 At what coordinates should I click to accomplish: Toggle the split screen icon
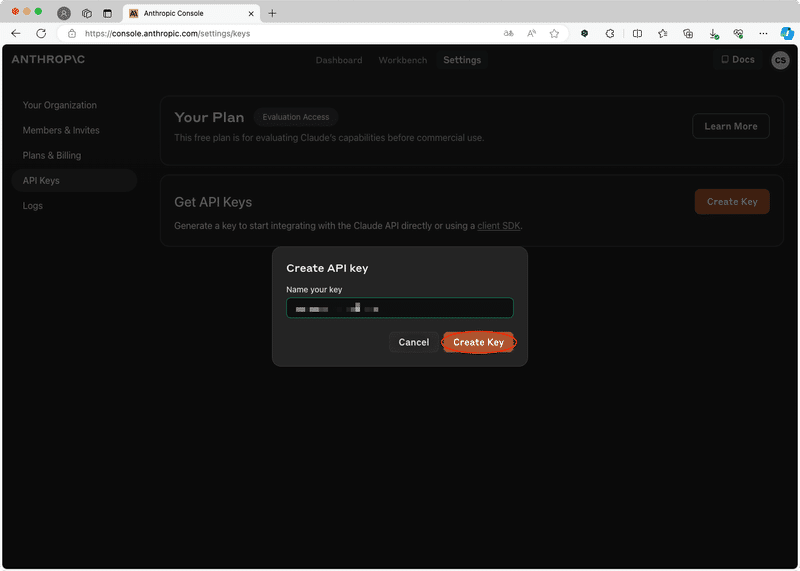click(637, 34)
